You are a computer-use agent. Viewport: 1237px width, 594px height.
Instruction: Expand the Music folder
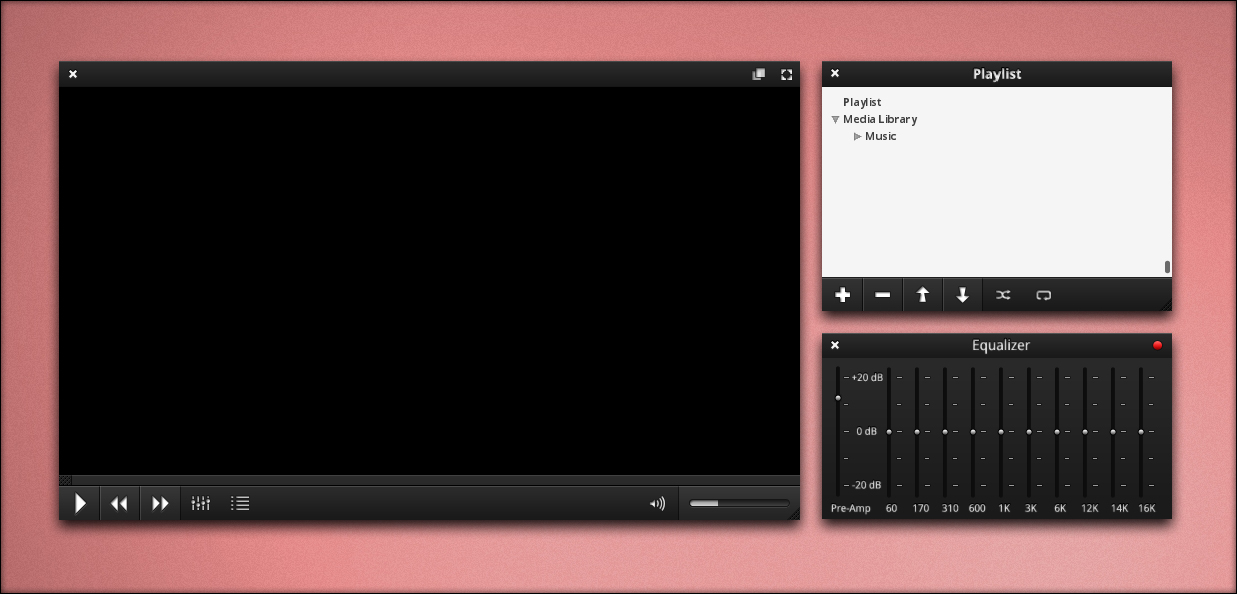pos(857,136)
